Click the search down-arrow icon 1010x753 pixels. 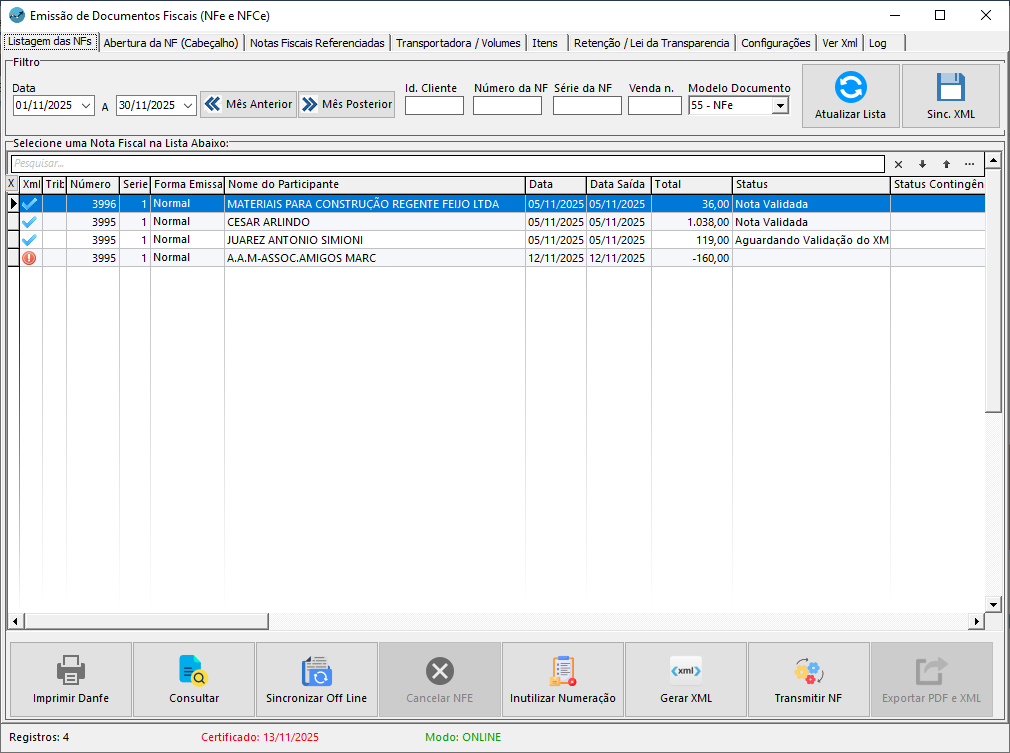coord(922,164)
